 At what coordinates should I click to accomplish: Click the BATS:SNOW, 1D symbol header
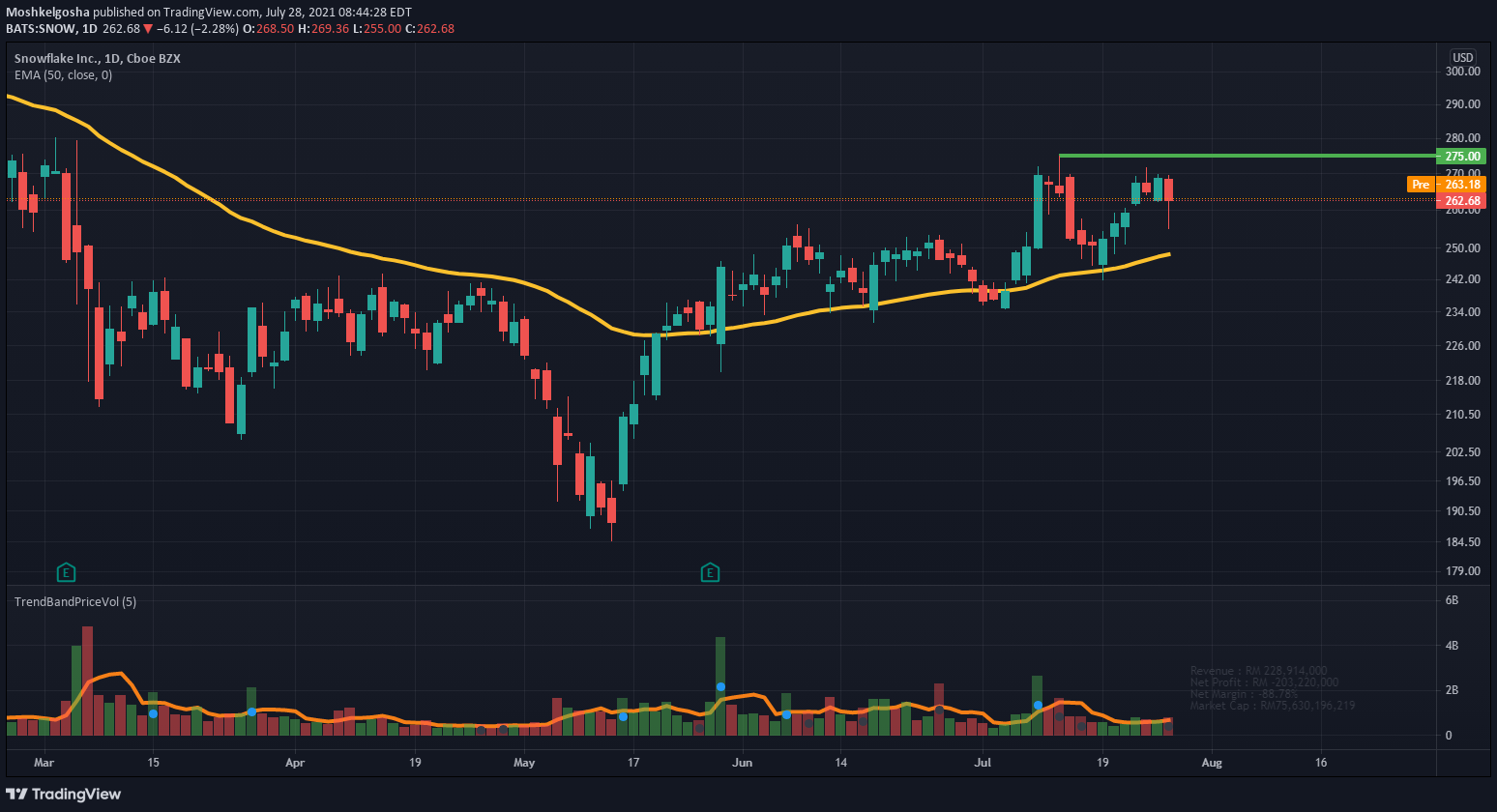click(51, 29)
